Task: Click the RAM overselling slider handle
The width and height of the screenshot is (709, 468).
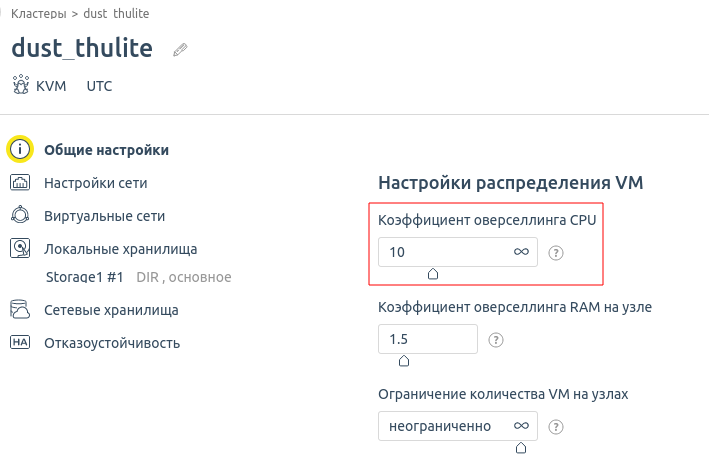Action: point(404,360)
